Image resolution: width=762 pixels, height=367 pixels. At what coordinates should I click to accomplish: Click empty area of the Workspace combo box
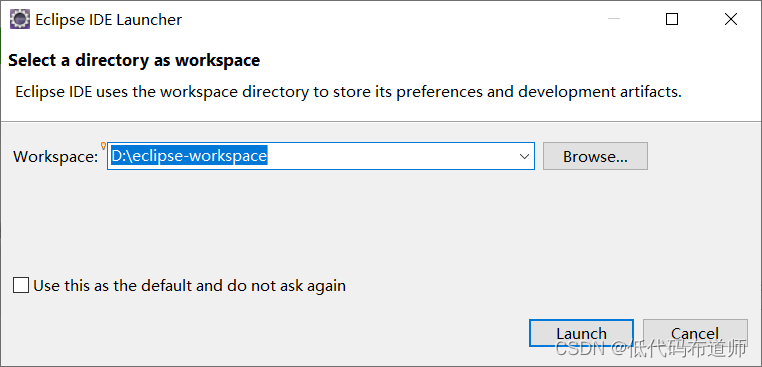389,156
